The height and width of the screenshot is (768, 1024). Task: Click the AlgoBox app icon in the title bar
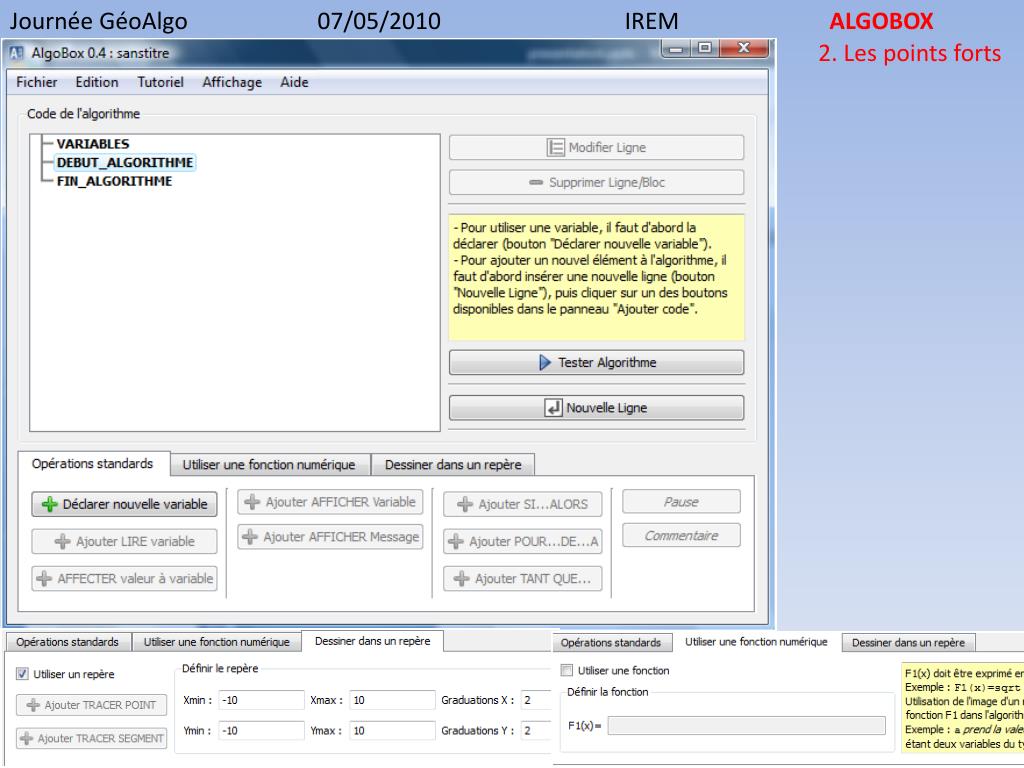16,54
